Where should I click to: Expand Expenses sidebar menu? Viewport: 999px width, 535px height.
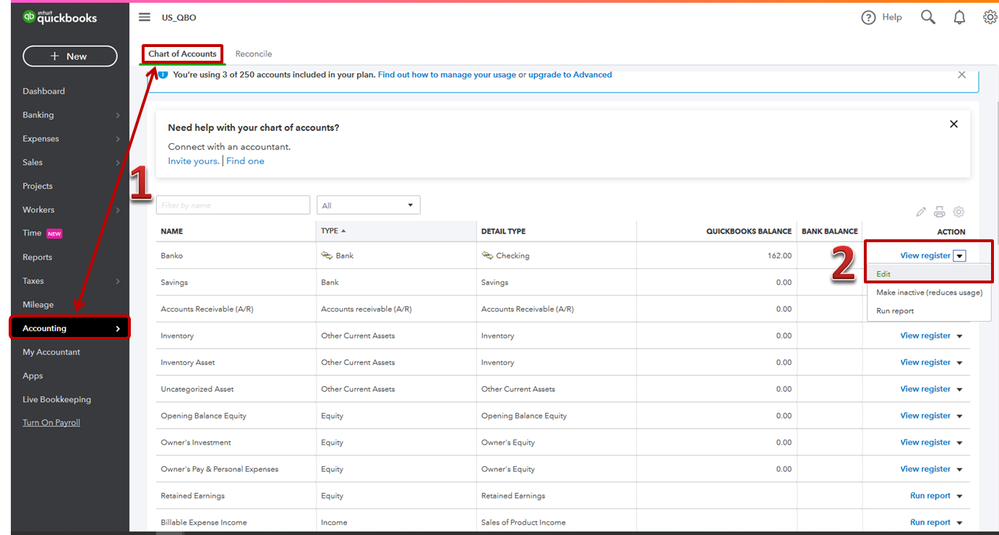pyautogui.click(x=70, y=139)
